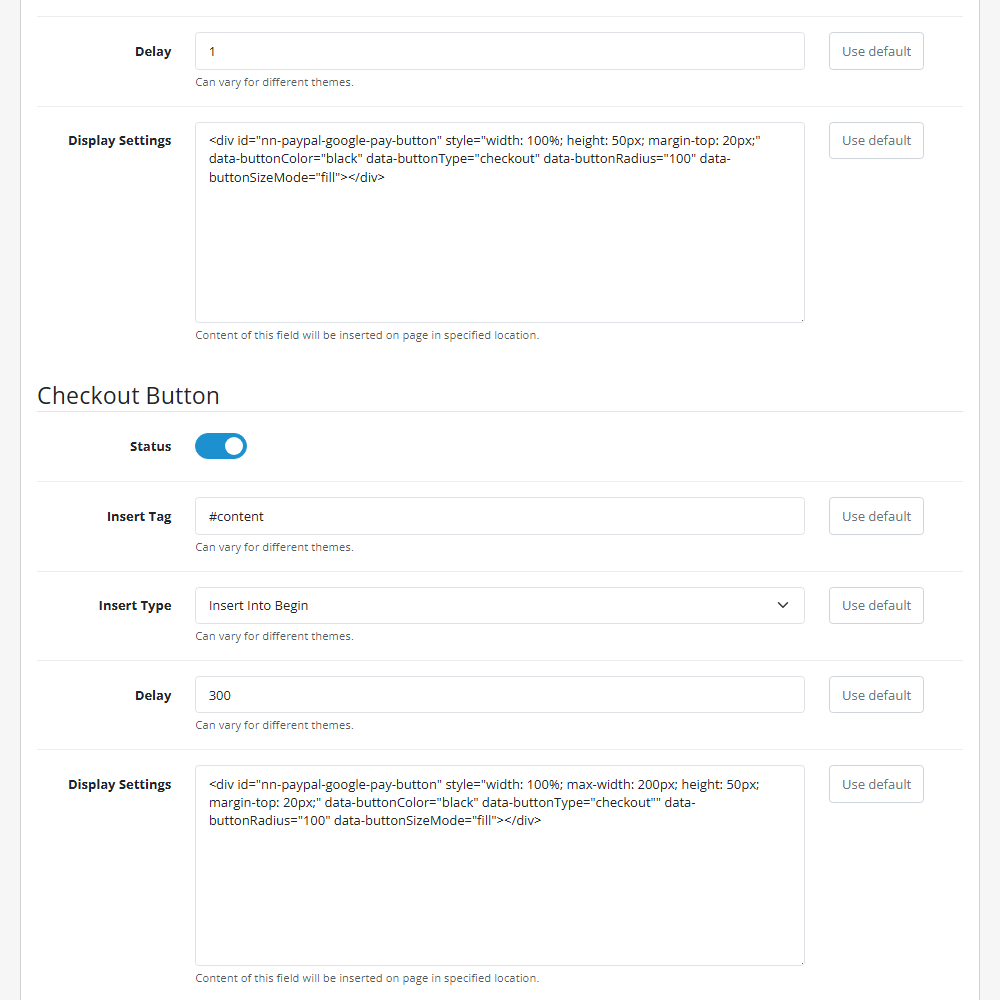The width and height of the screenshot is (1000, 1000).
Task: Click Use default beside Insert Tag field
Action: pos(876,516)
